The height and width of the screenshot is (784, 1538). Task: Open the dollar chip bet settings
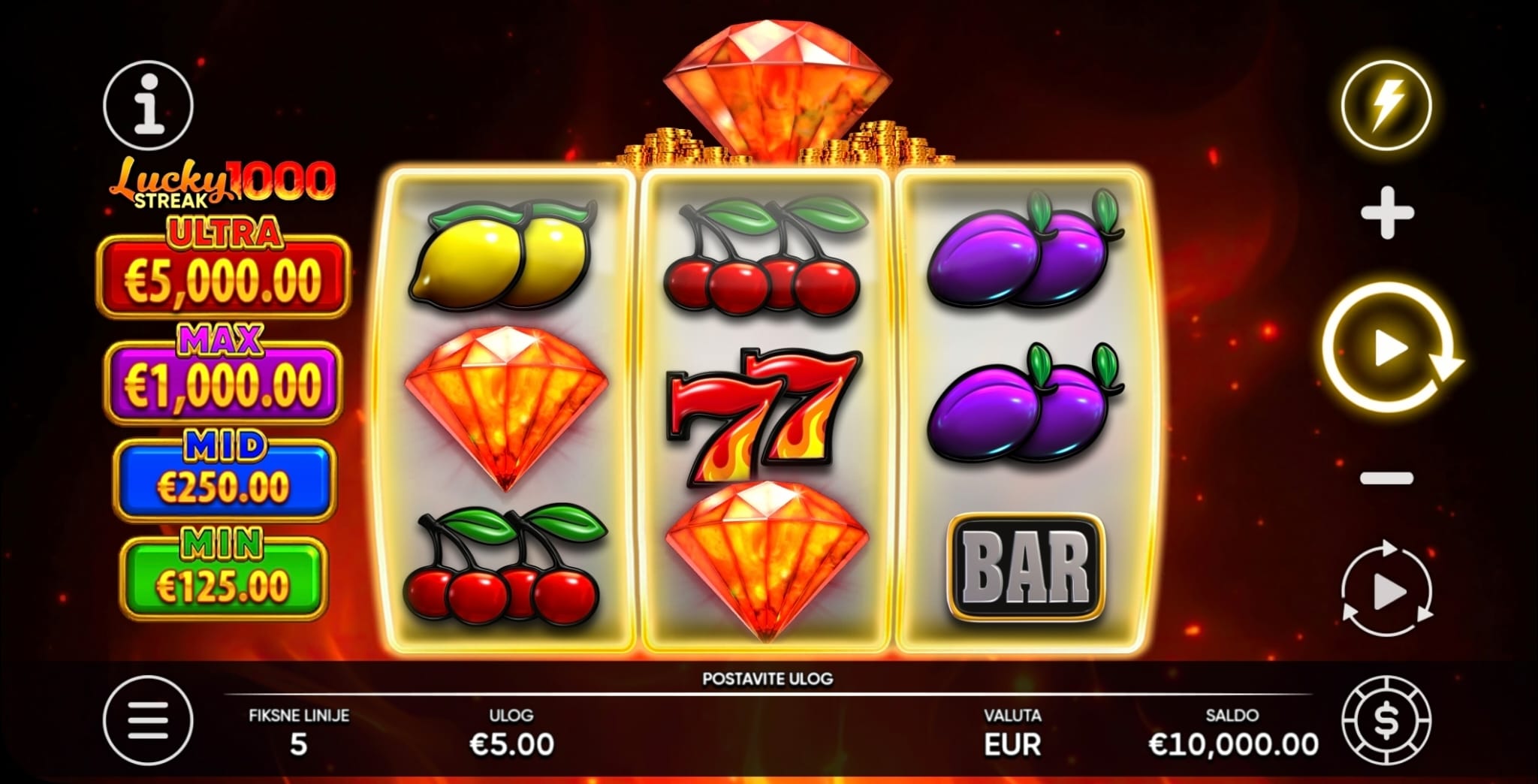click(x=1386, y=720)
